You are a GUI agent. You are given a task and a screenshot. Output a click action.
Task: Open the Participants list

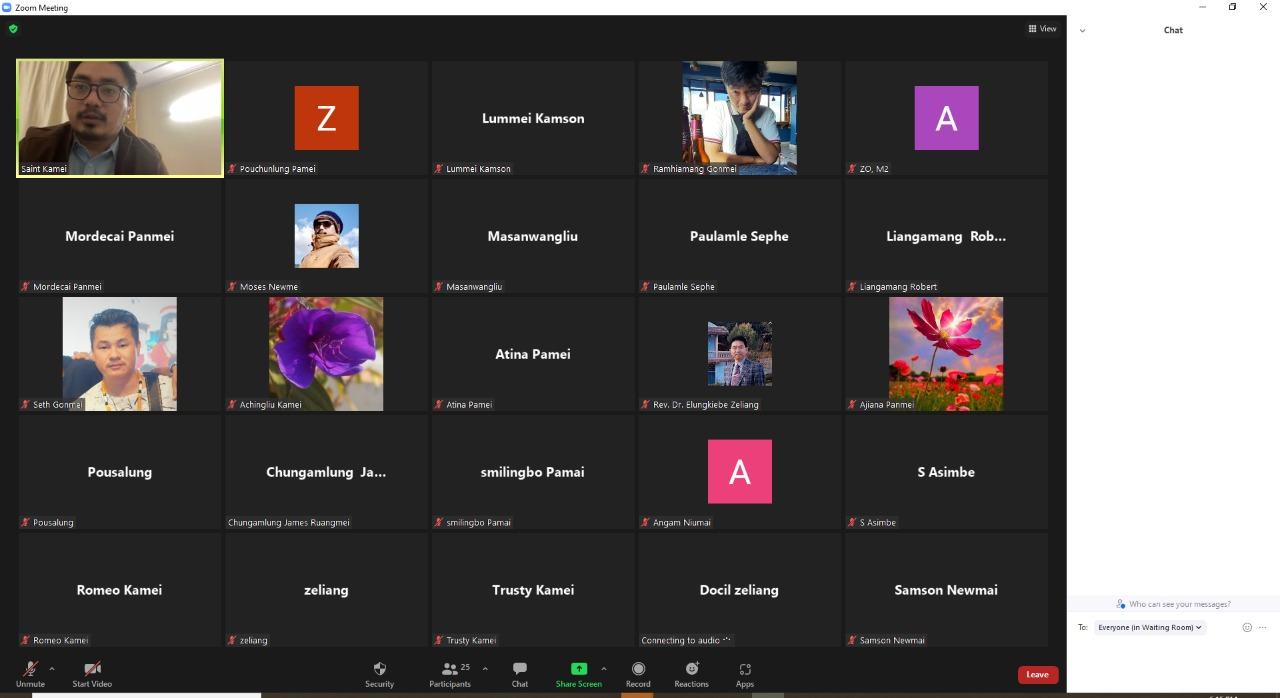coord(450,673)
